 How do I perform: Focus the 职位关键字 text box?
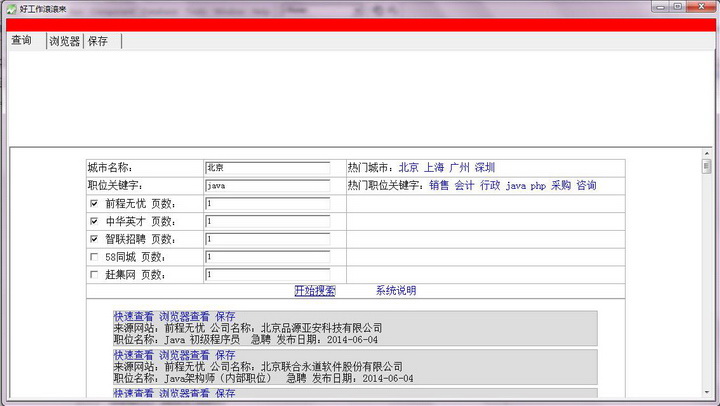coord(267,186)
